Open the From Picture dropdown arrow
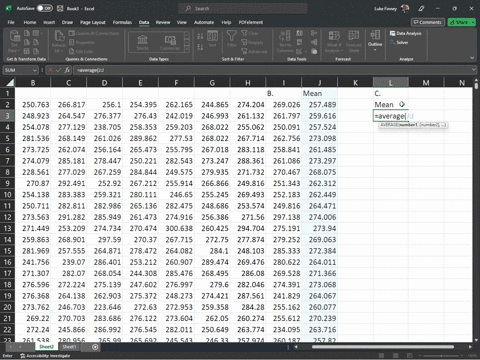This screenshot has height=360, width=480. tap(41, 33)
